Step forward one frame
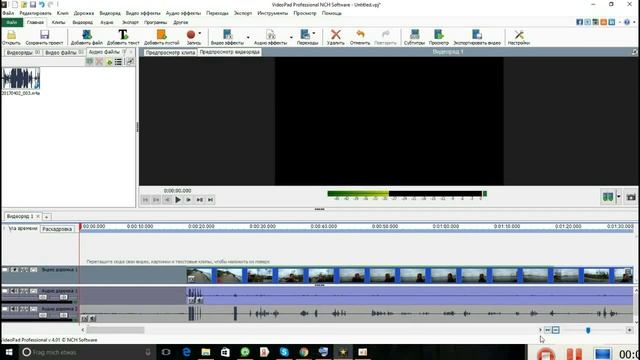This screenshot has width=640, height=360. [189, 200]
